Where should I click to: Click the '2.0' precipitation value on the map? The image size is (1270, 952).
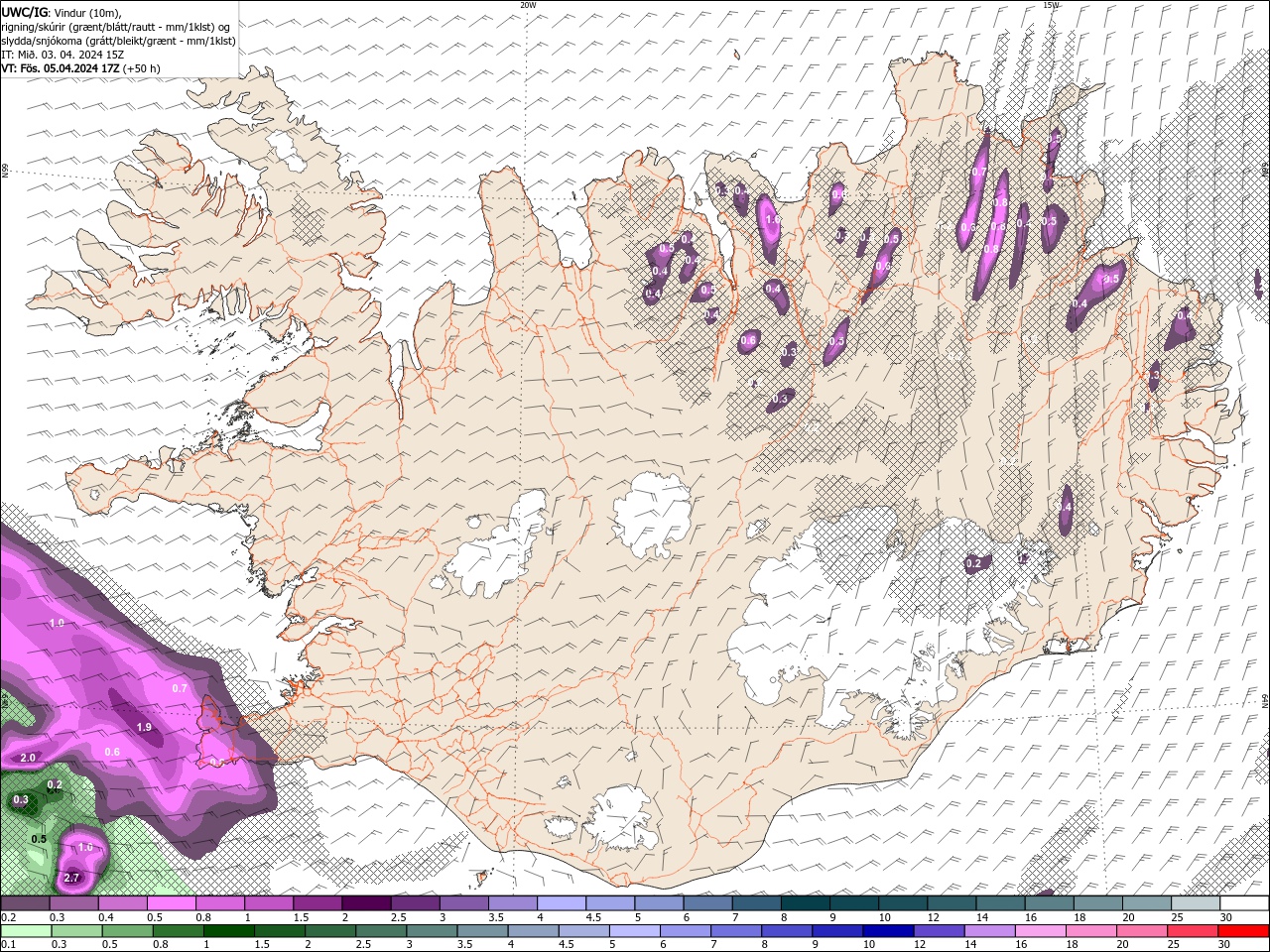(x=28, y=758)
